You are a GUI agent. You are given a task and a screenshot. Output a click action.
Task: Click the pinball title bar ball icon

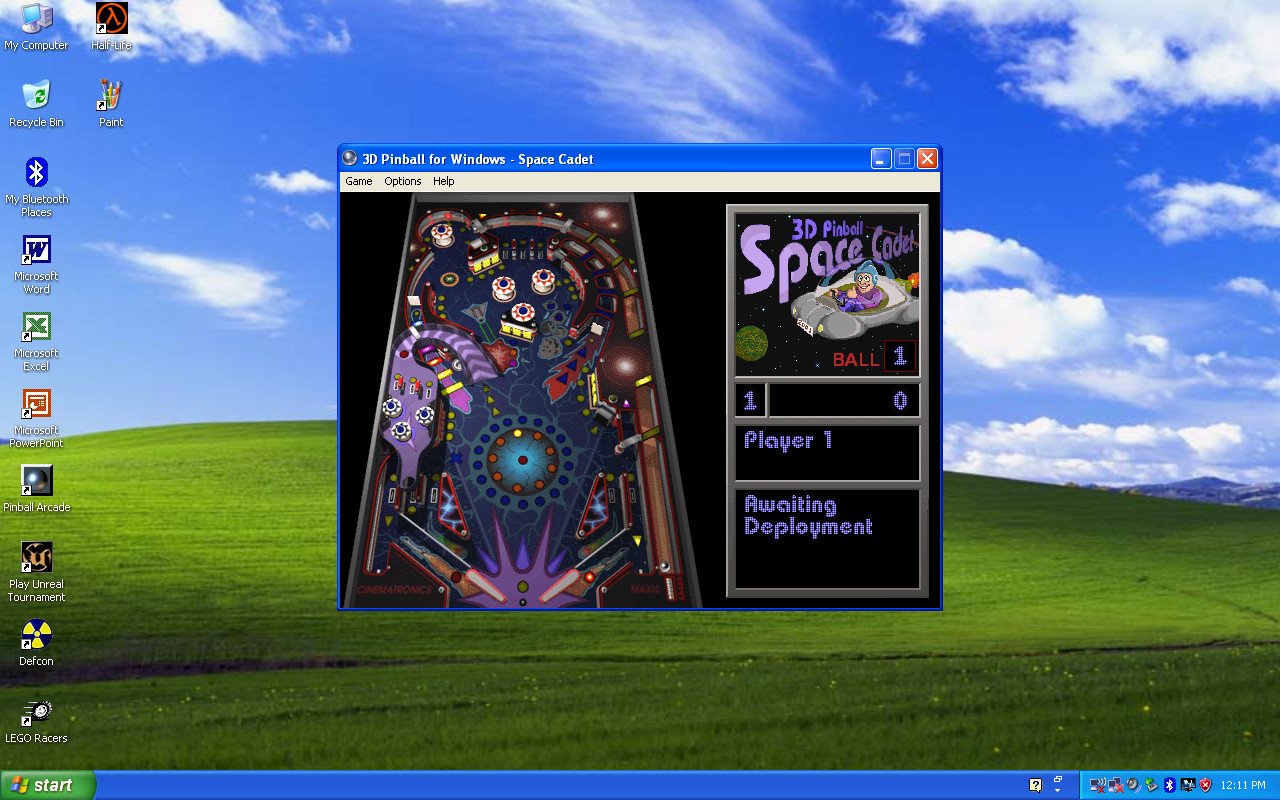click(349, 158)
